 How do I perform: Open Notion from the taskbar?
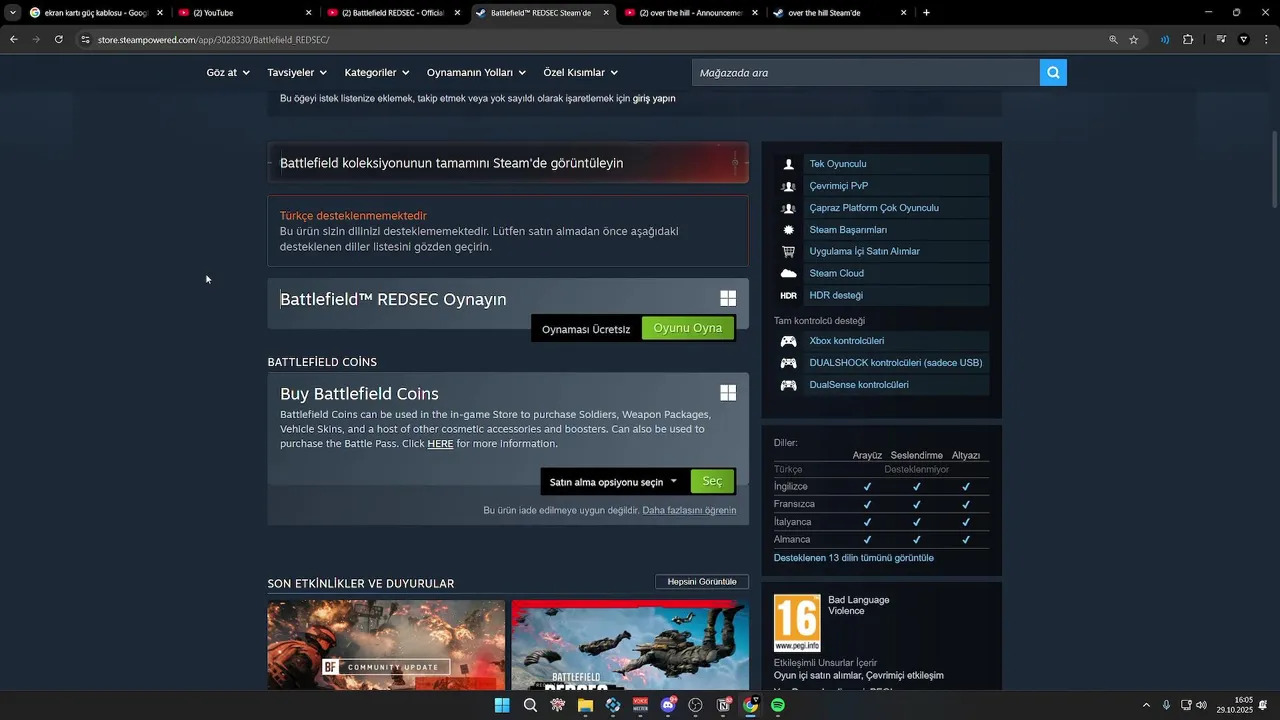click(x=724, y=705)
